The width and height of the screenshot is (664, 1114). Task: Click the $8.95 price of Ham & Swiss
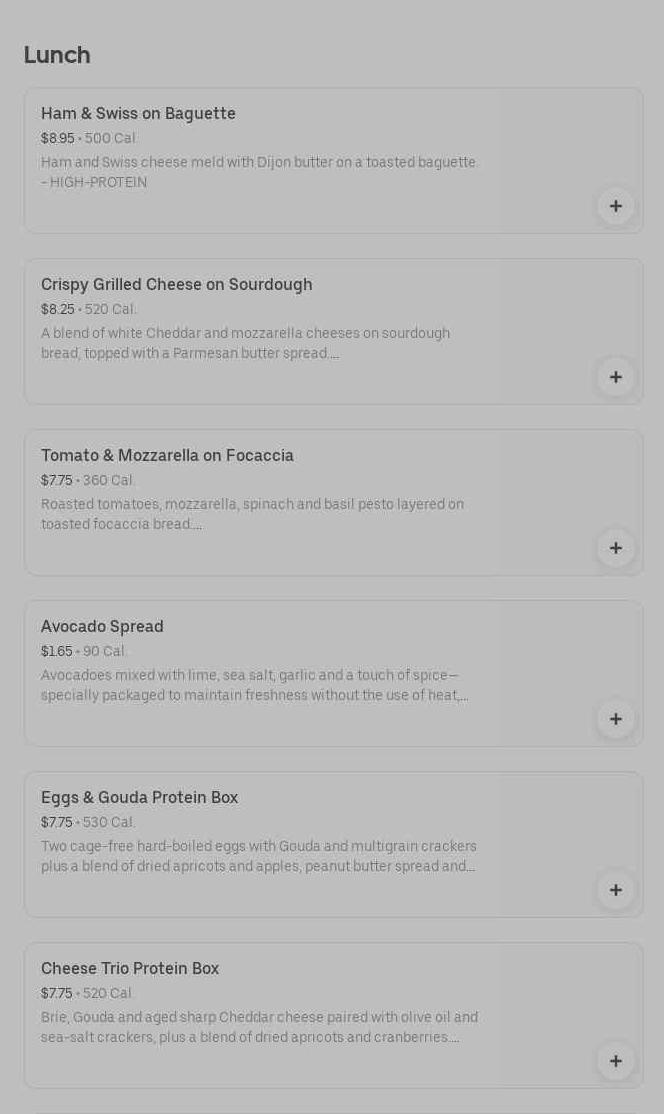click(x=58, y=139)
